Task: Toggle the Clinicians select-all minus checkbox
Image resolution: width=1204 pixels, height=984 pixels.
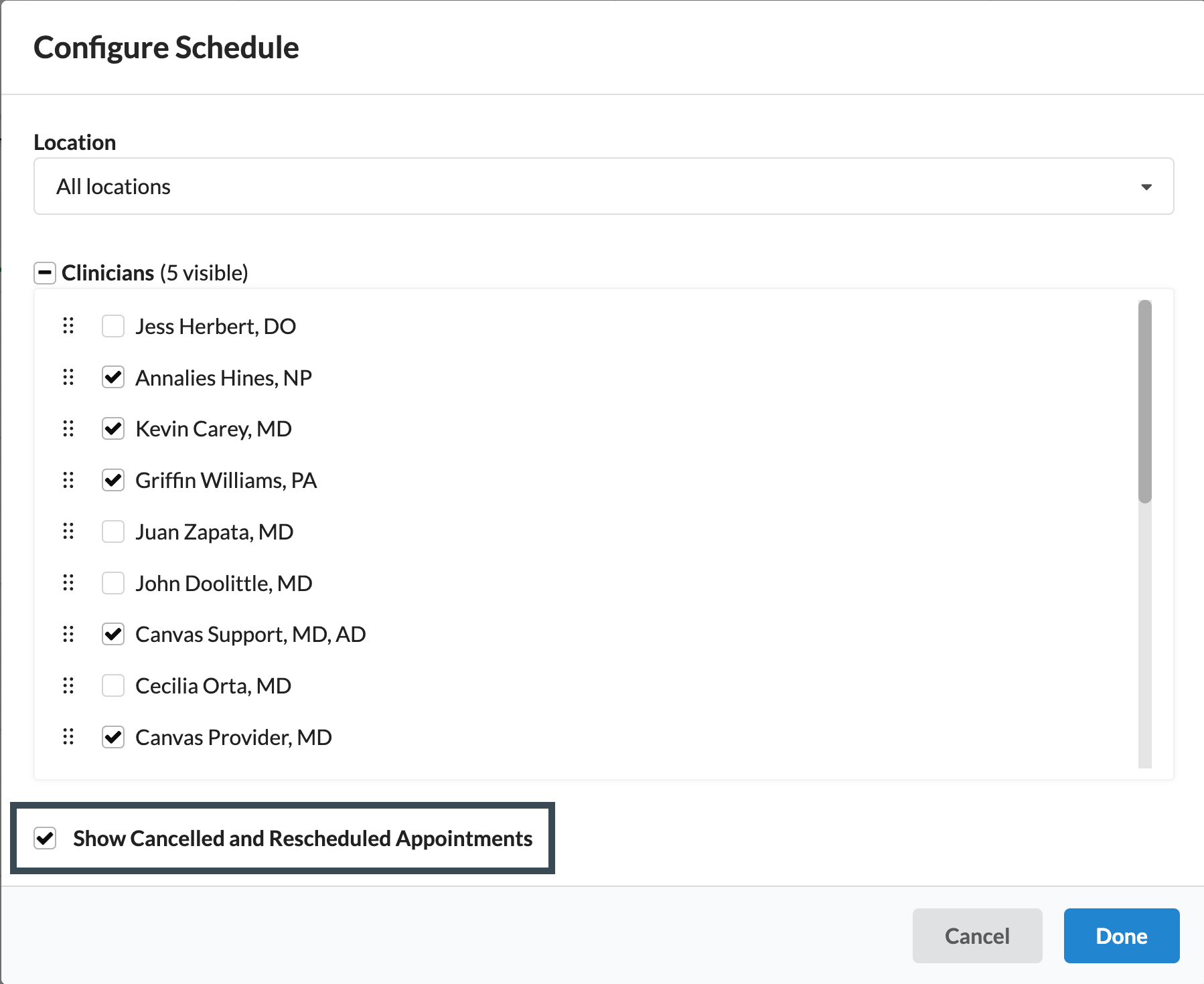Action: point(45,273)
